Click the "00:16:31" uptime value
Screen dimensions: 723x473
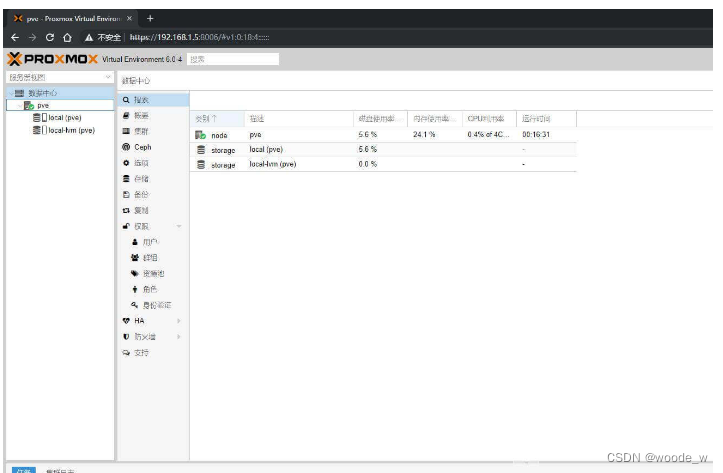(x=536, y=135)
